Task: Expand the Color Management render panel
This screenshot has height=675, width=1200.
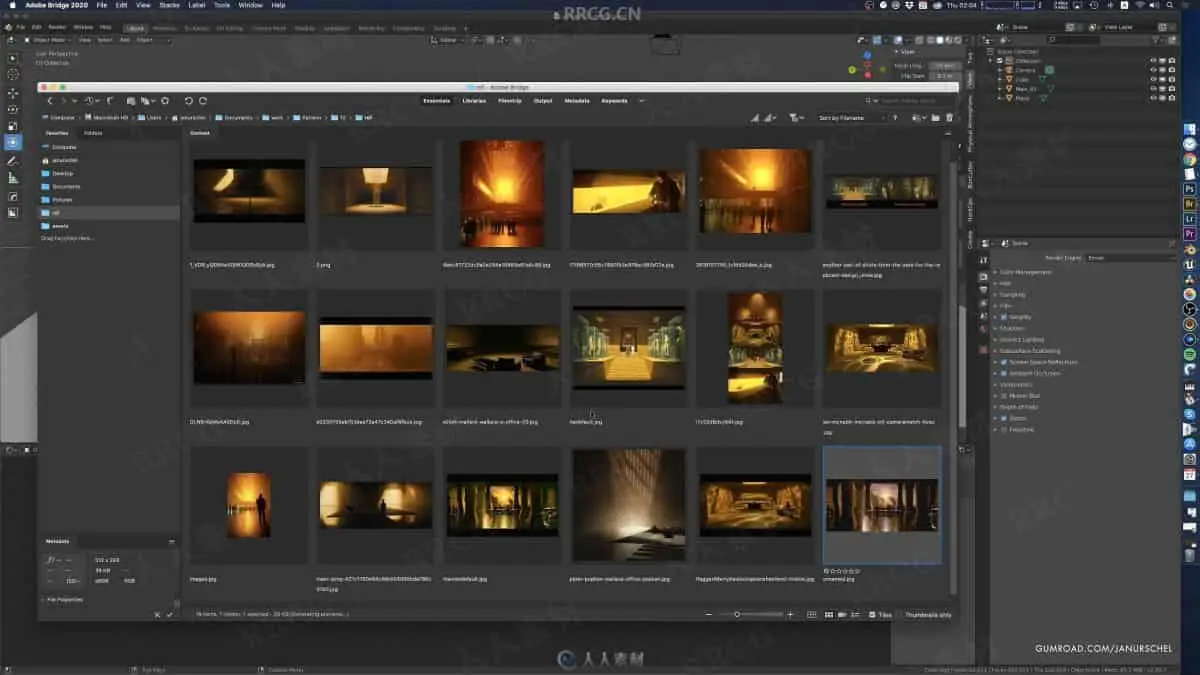Action: pyautogui.click(x=1025, y=272)
